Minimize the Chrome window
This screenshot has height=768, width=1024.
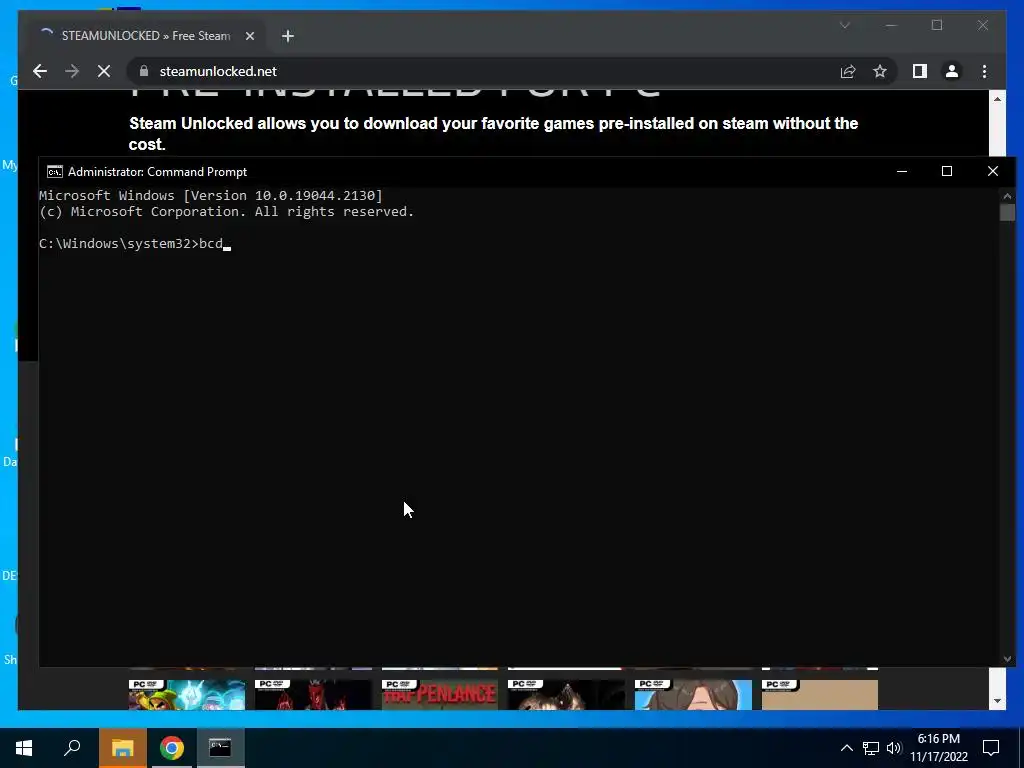point(891,25)
